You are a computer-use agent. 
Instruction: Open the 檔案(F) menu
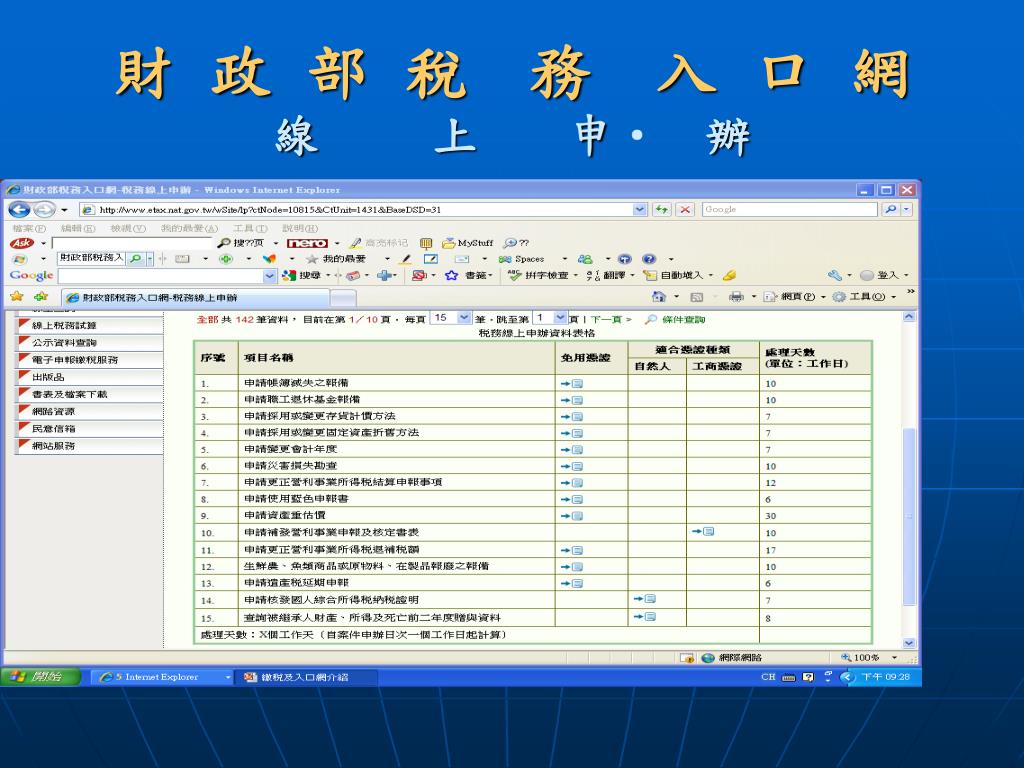29,229
